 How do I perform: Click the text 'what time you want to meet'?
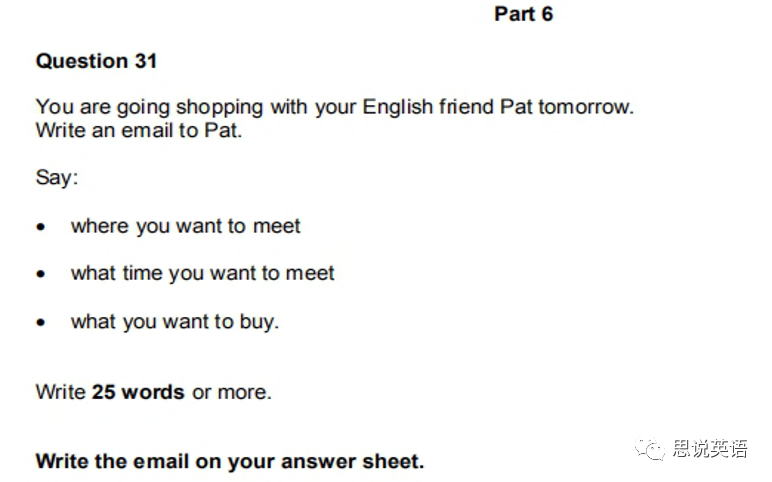[202, 273]
